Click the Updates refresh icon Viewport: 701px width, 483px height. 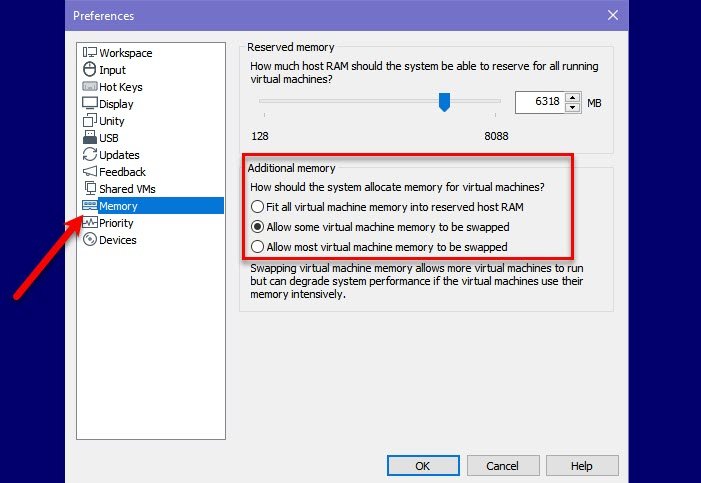(89, 155)
